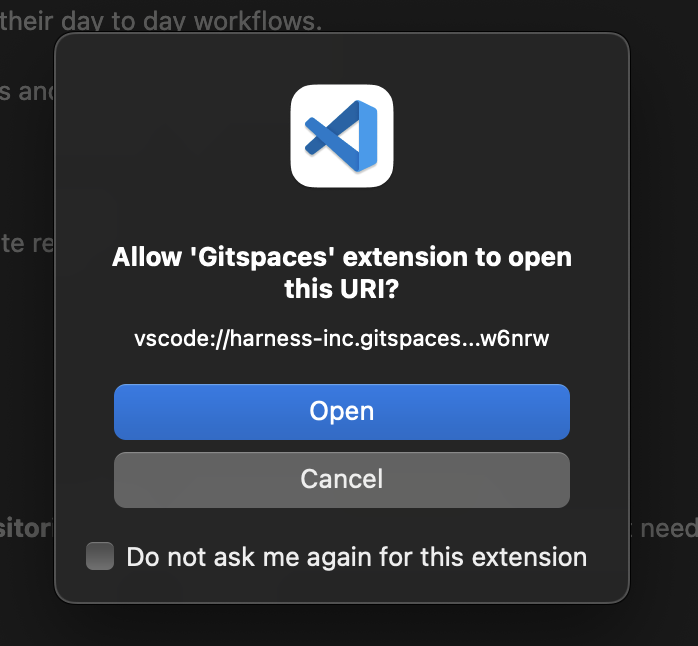The image size is (698, 646).
Task: Click the dimmed "s and" background text
Action: coord(26,92)
